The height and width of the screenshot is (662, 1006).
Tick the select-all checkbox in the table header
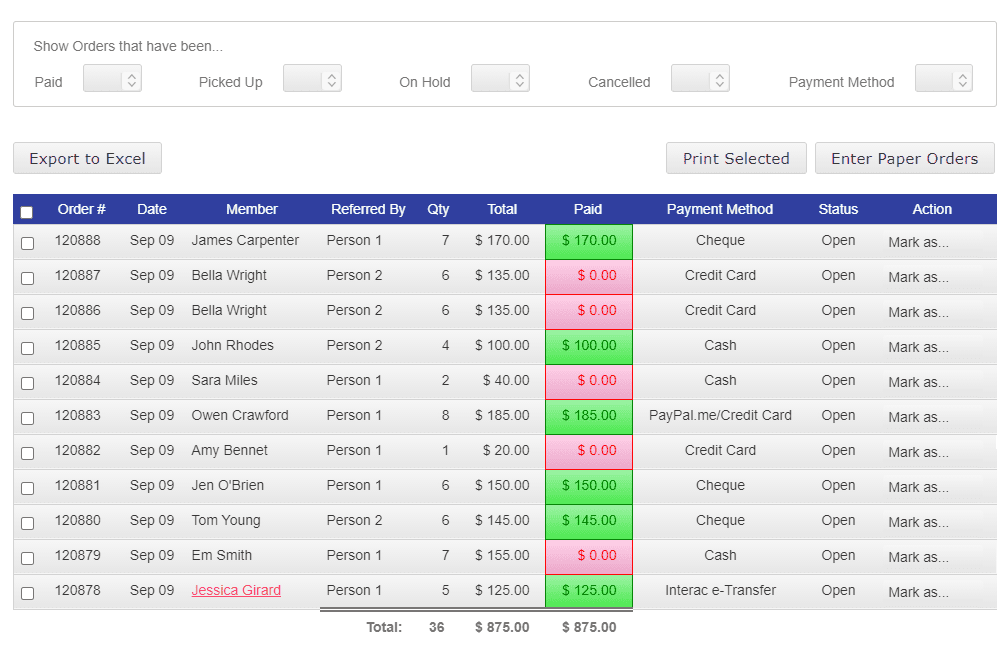pyautogui.click(x=26, y=212)
